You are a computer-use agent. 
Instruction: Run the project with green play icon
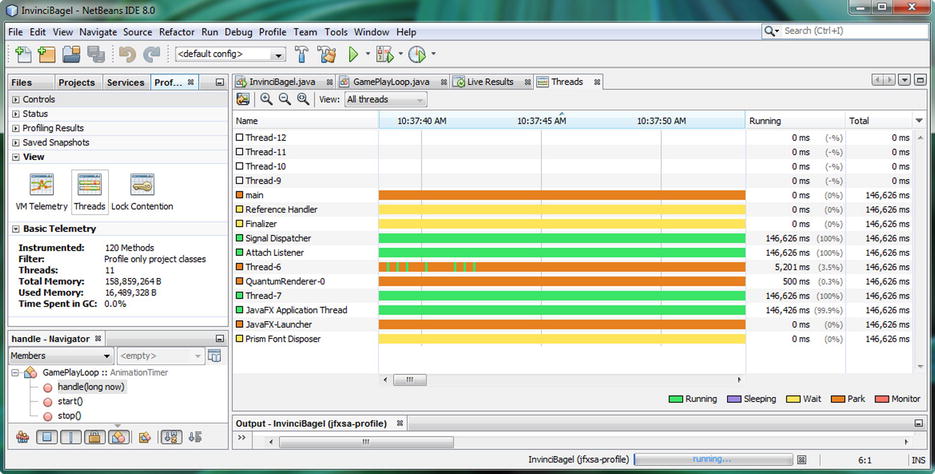[x=353, y=54]
